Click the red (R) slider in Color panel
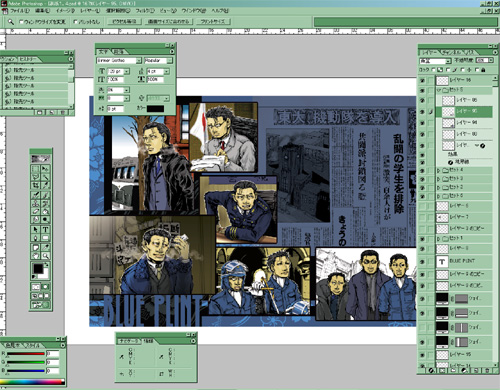Image resolution: width=500 pixels, height=390 pixels. tap(26, 354)
